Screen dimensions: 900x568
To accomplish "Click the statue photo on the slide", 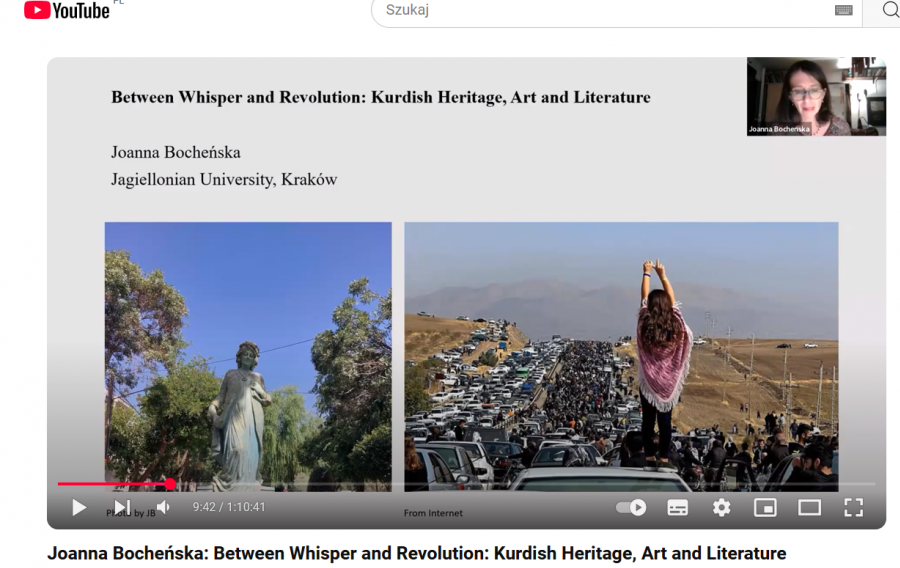I will [x=248, y=356].
